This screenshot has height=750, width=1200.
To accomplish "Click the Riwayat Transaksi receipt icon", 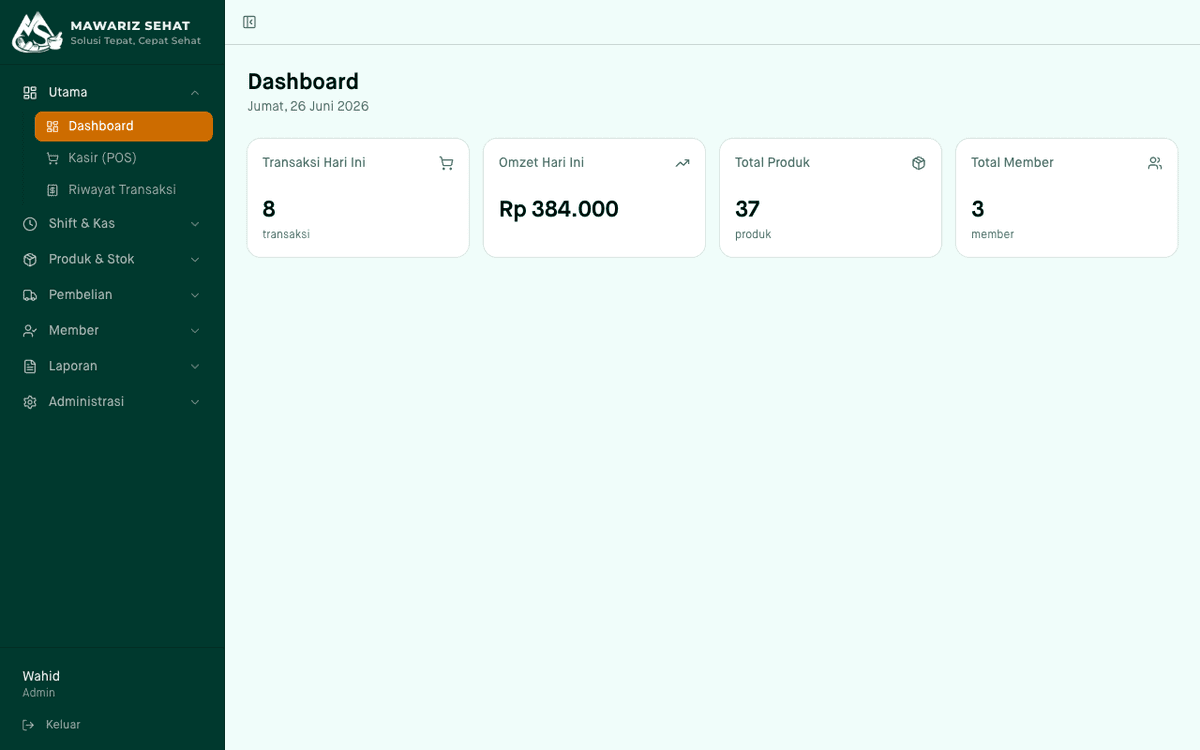I will tap(52, 190).
